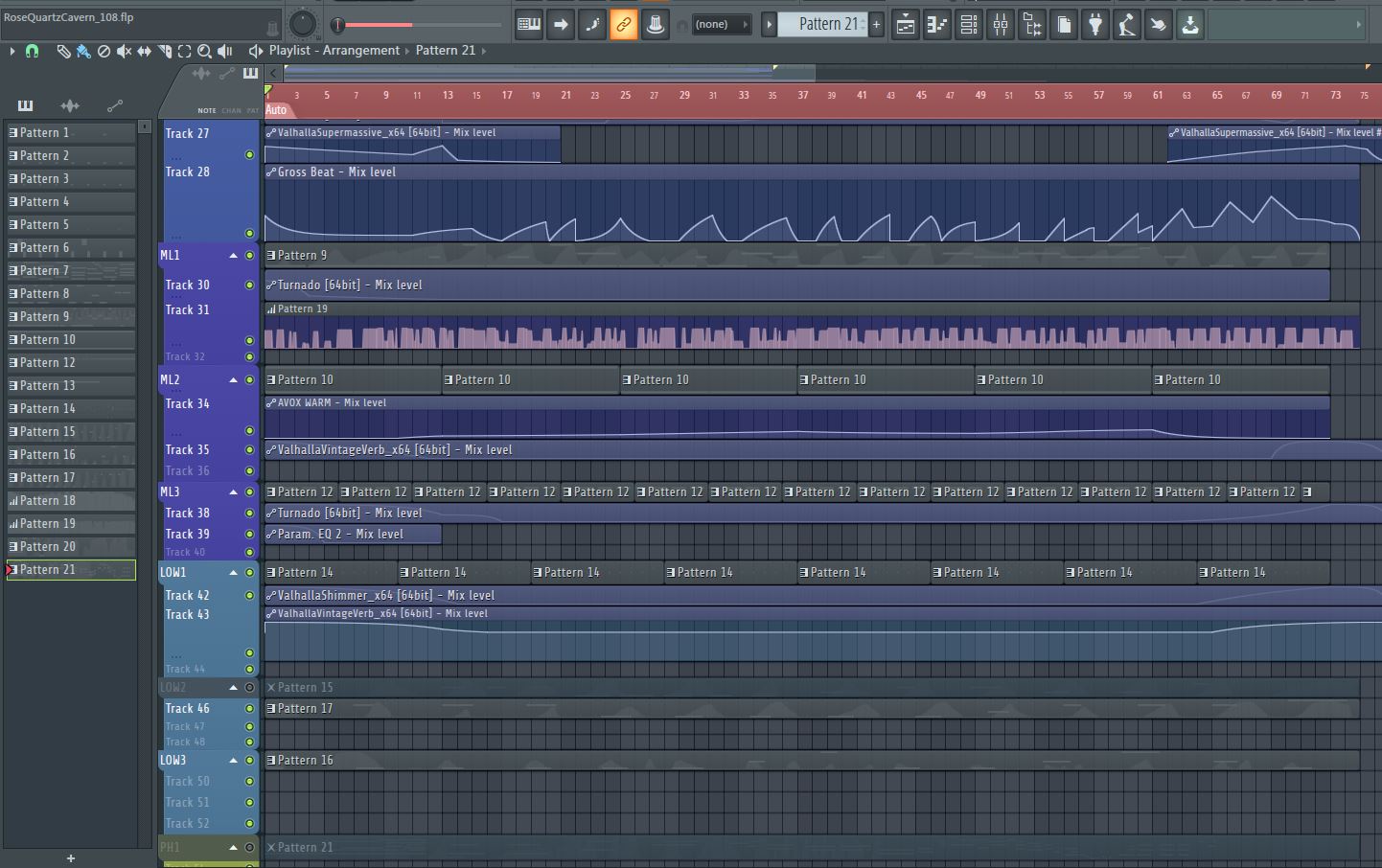This screenshot has height=868, width=1382.
Task: Collapse the ML2 track group
Action: 233,380
